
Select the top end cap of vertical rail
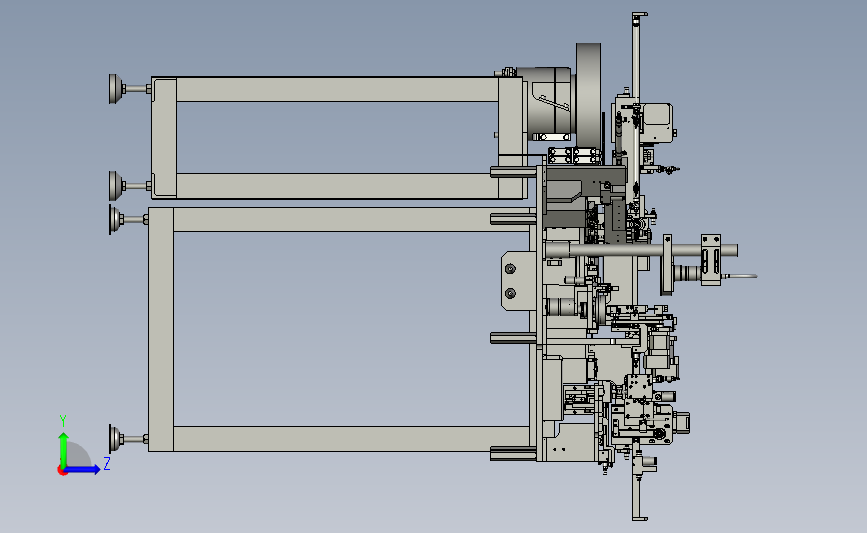tap(640, 15)
